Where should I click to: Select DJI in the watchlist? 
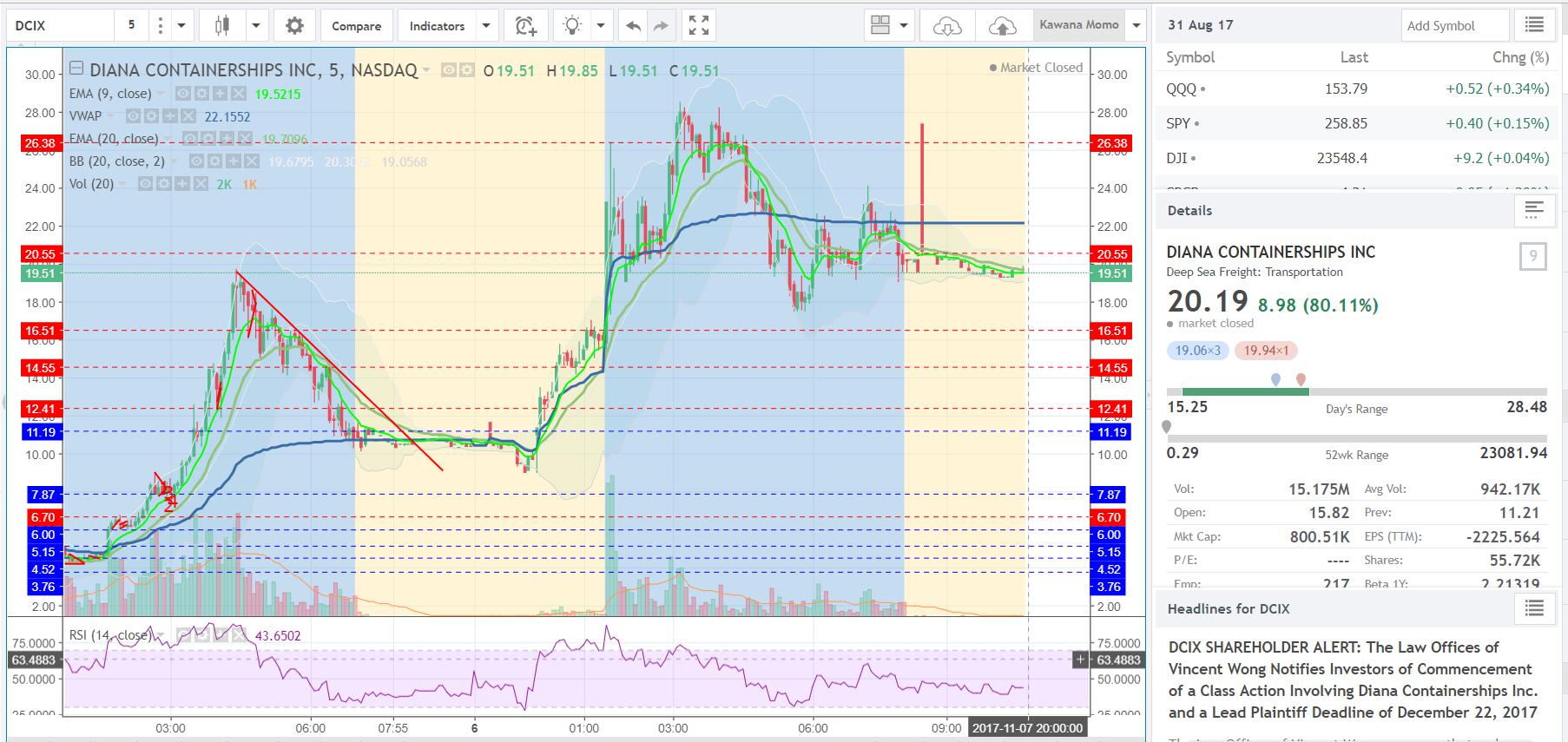point(1357,158)
